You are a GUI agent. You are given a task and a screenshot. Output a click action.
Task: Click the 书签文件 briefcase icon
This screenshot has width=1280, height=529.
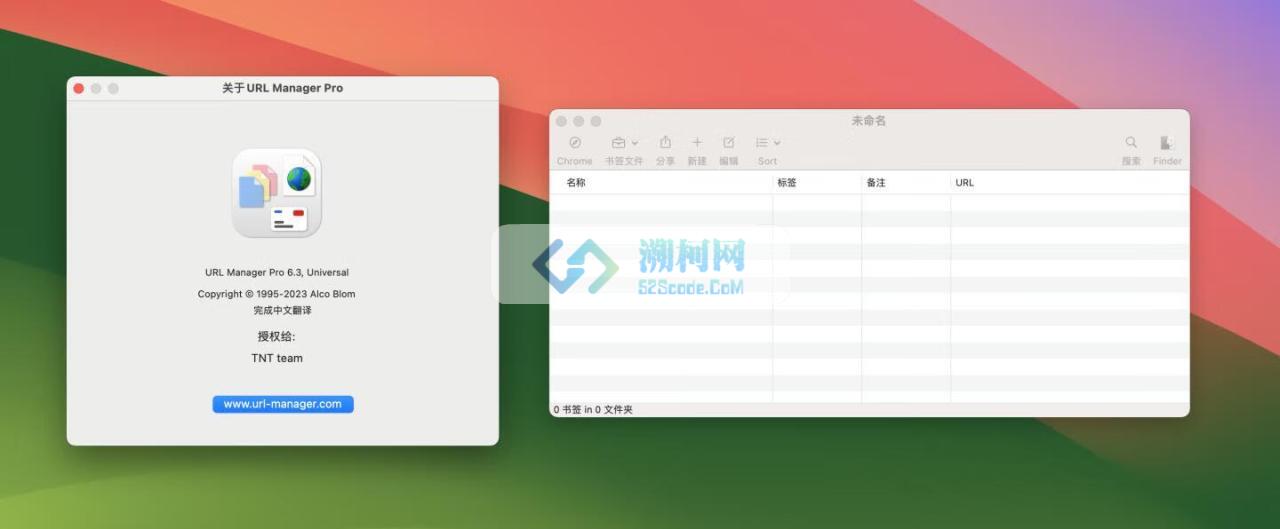click(619, 143)
